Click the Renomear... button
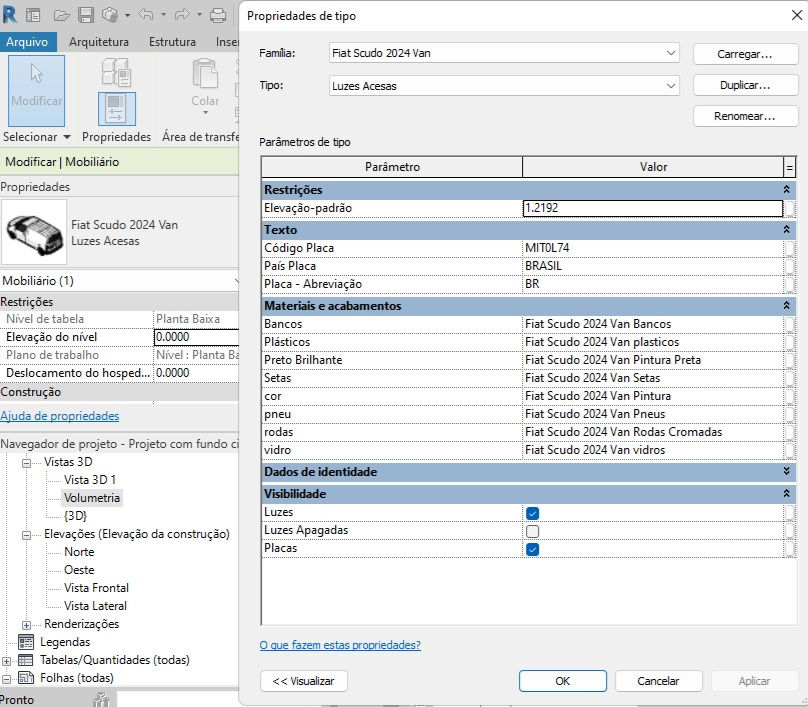 tap(745, 116)
